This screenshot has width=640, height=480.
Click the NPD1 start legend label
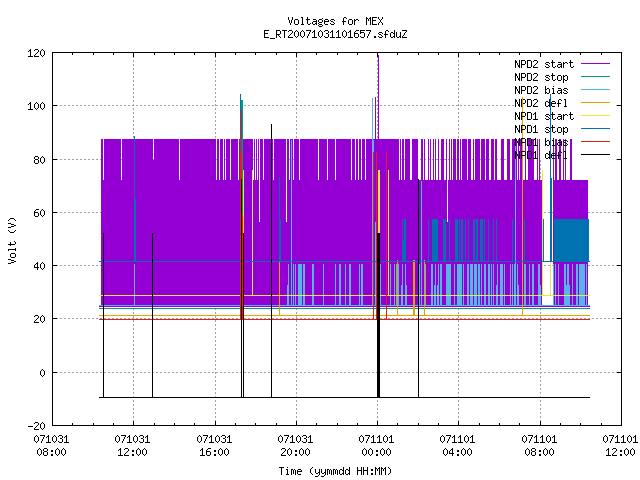tap(544, 116)
